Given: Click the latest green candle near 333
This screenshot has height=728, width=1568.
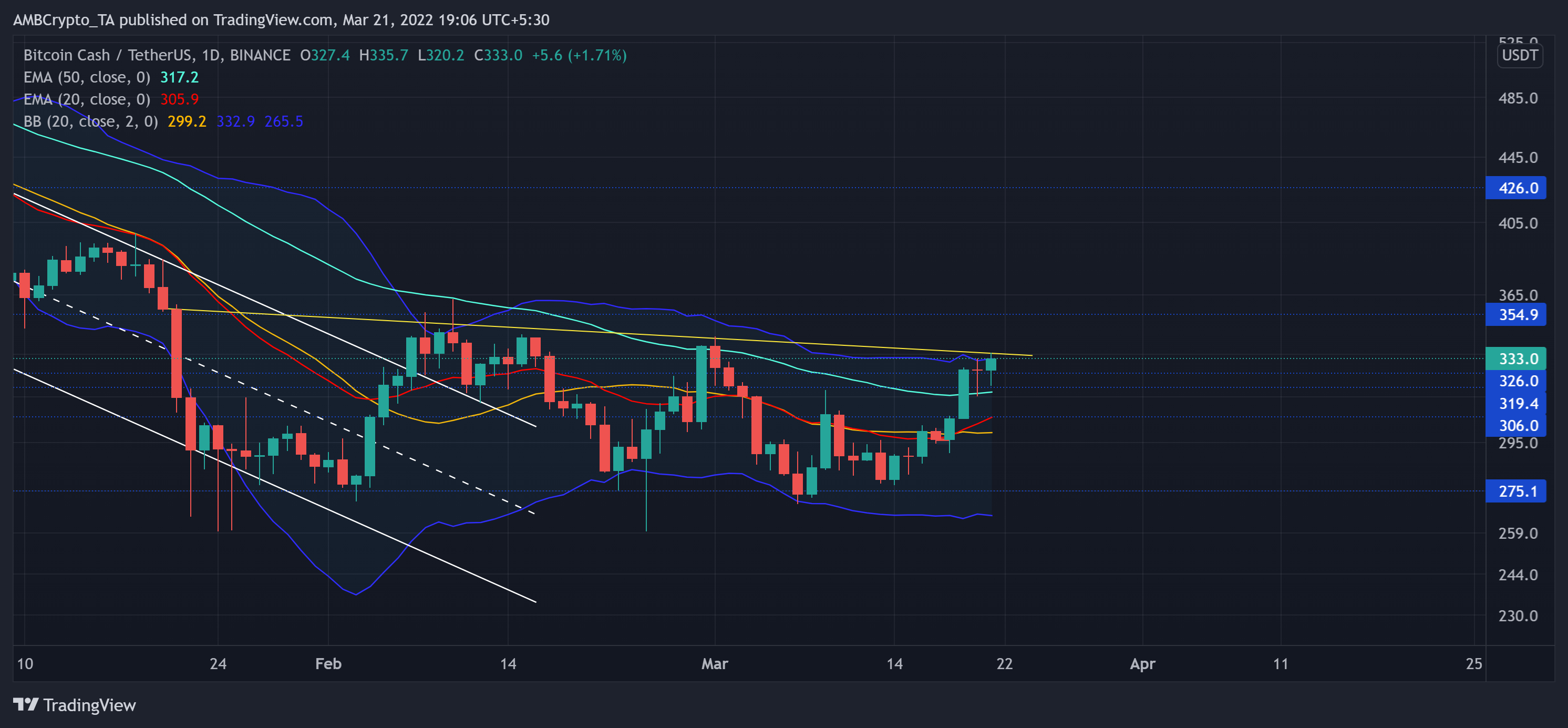Looking at the screenshot, I should coord(991,365).
